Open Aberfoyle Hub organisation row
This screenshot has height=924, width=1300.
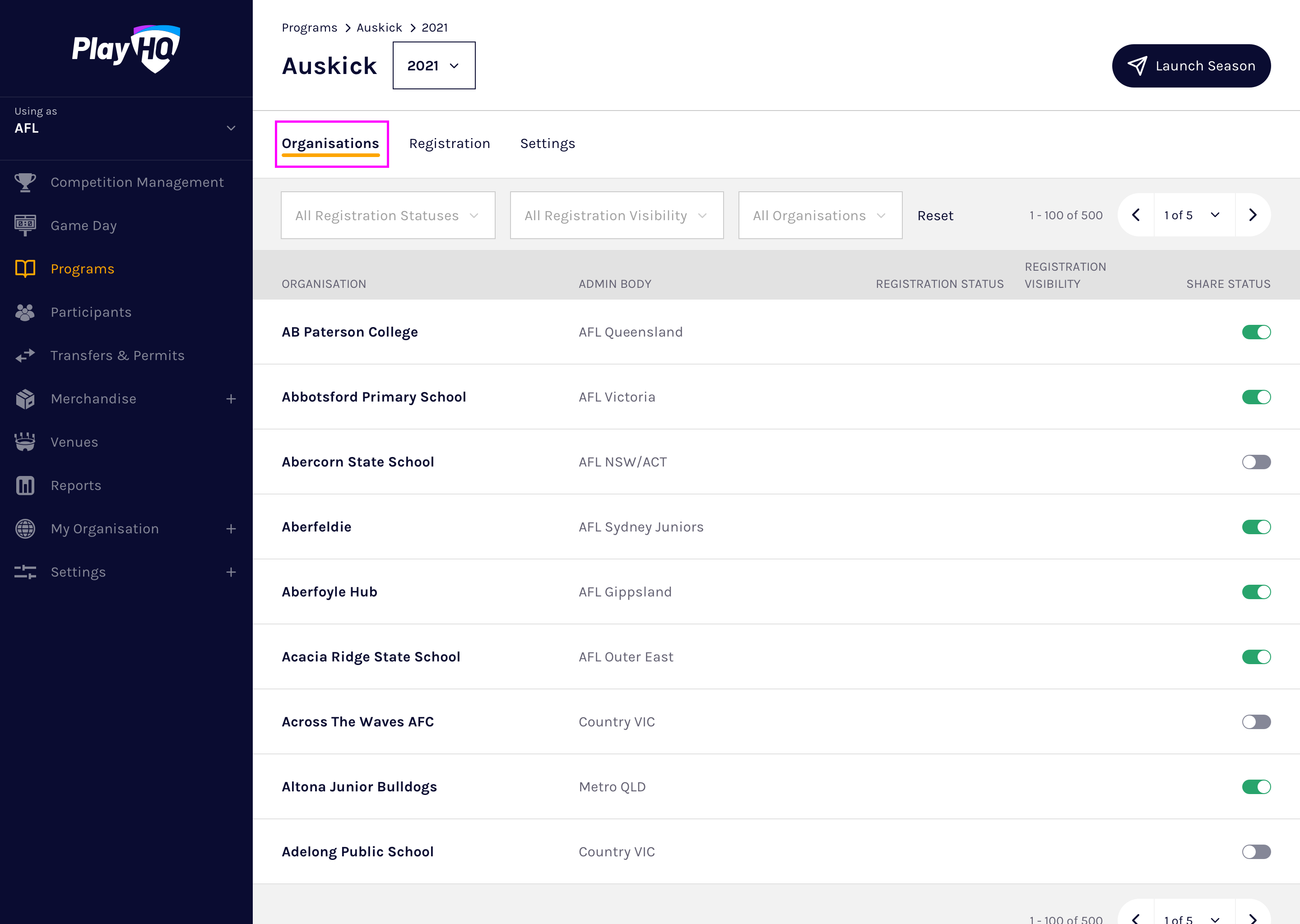click(329, 592)
